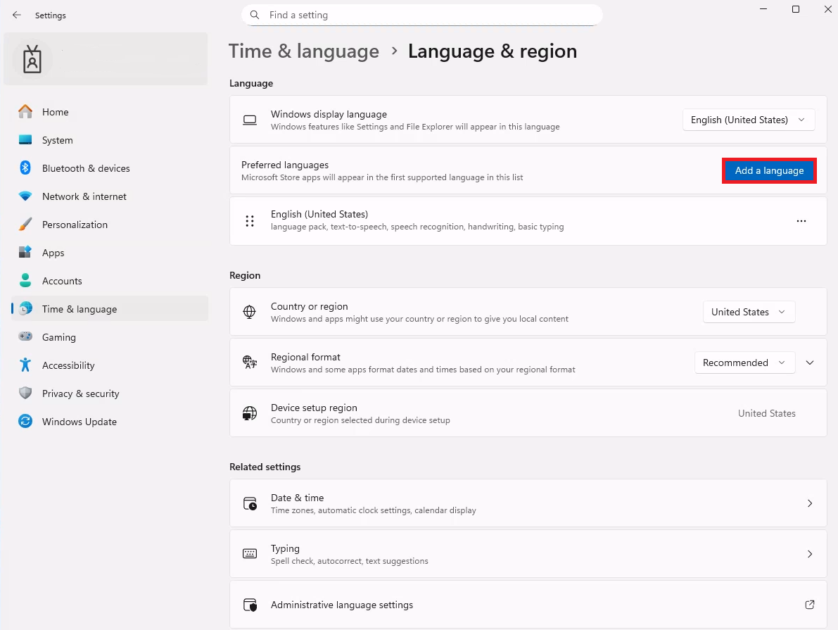This screenshot has height=630, width=838.
Task: Click the 'Device setup region' label
Action: pyautogui.click(x=314, y=407)
